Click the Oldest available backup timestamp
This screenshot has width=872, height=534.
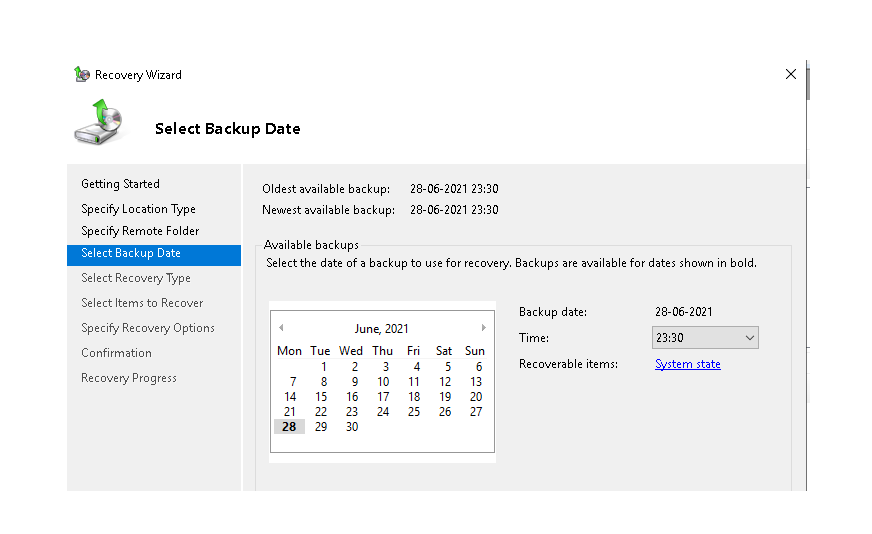[454, 189]
